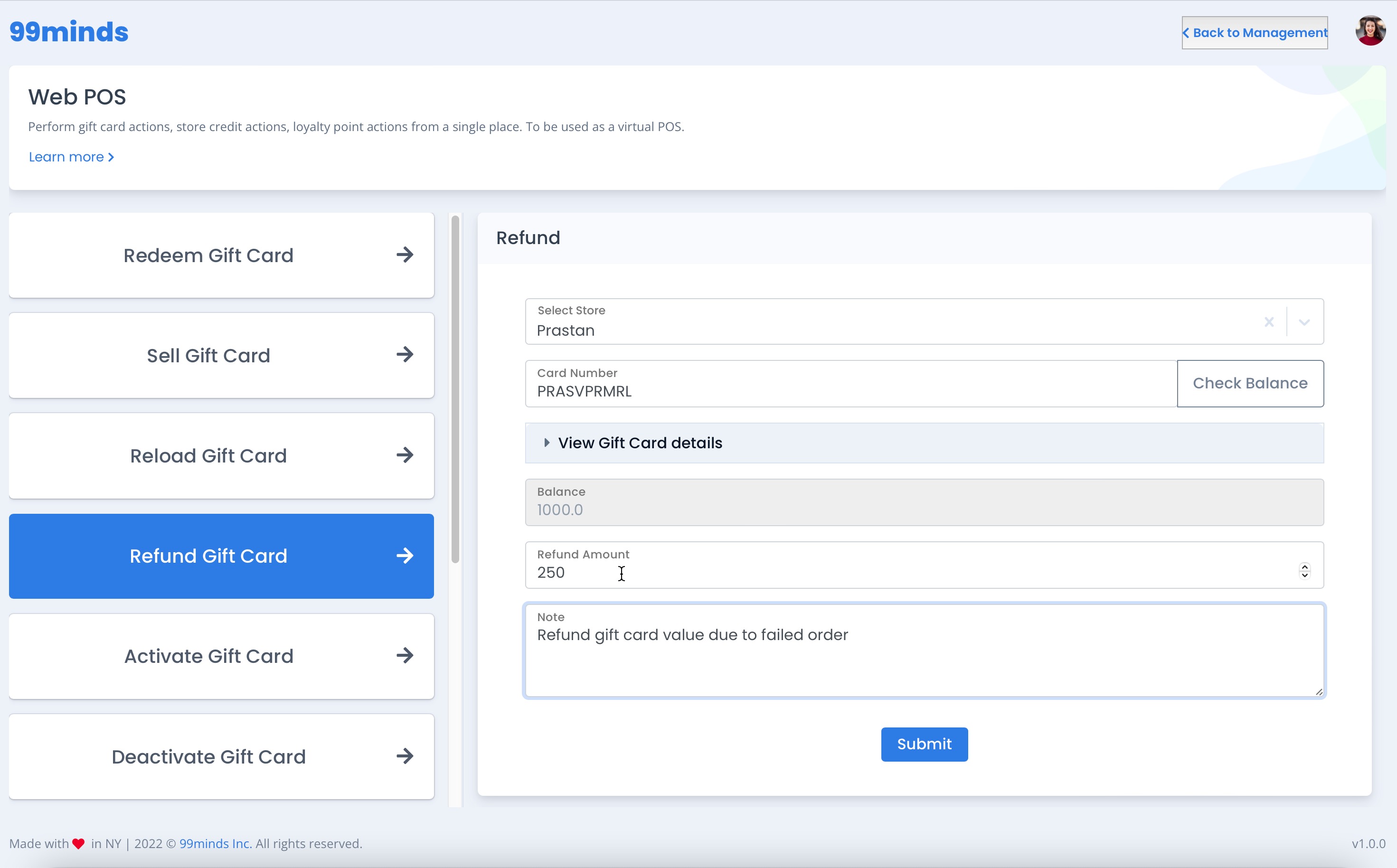Screen dimensions: 1397x868
Task: Click the Refund panel title
Action: 528,238
